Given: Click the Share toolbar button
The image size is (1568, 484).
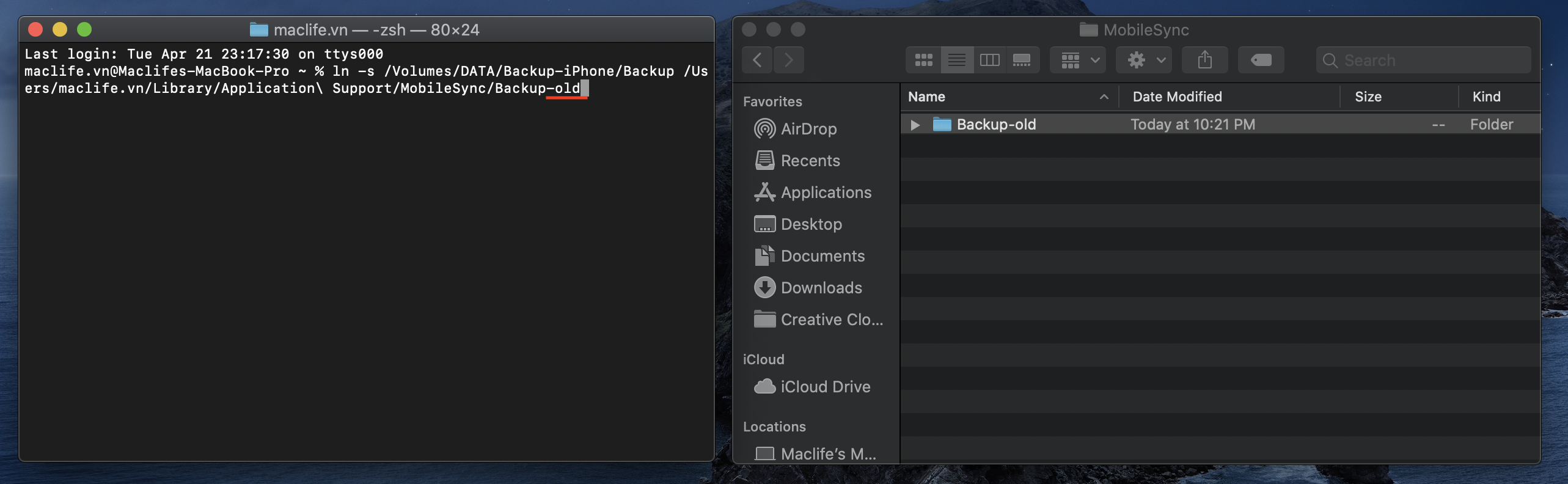Looking at the screenshot, I should [x=1204, y=60].
